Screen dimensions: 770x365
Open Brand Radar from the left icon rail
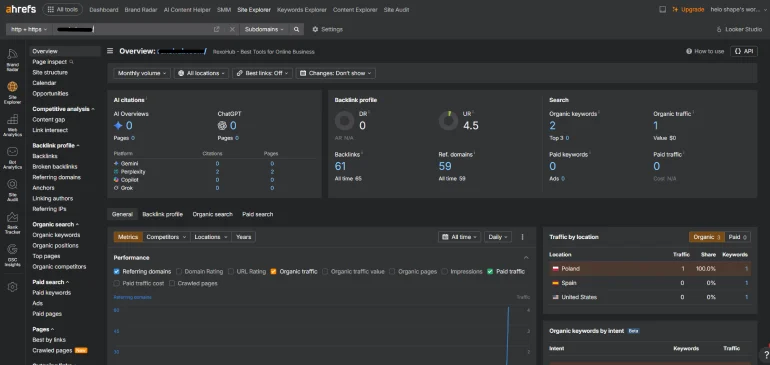pos(12,60)
